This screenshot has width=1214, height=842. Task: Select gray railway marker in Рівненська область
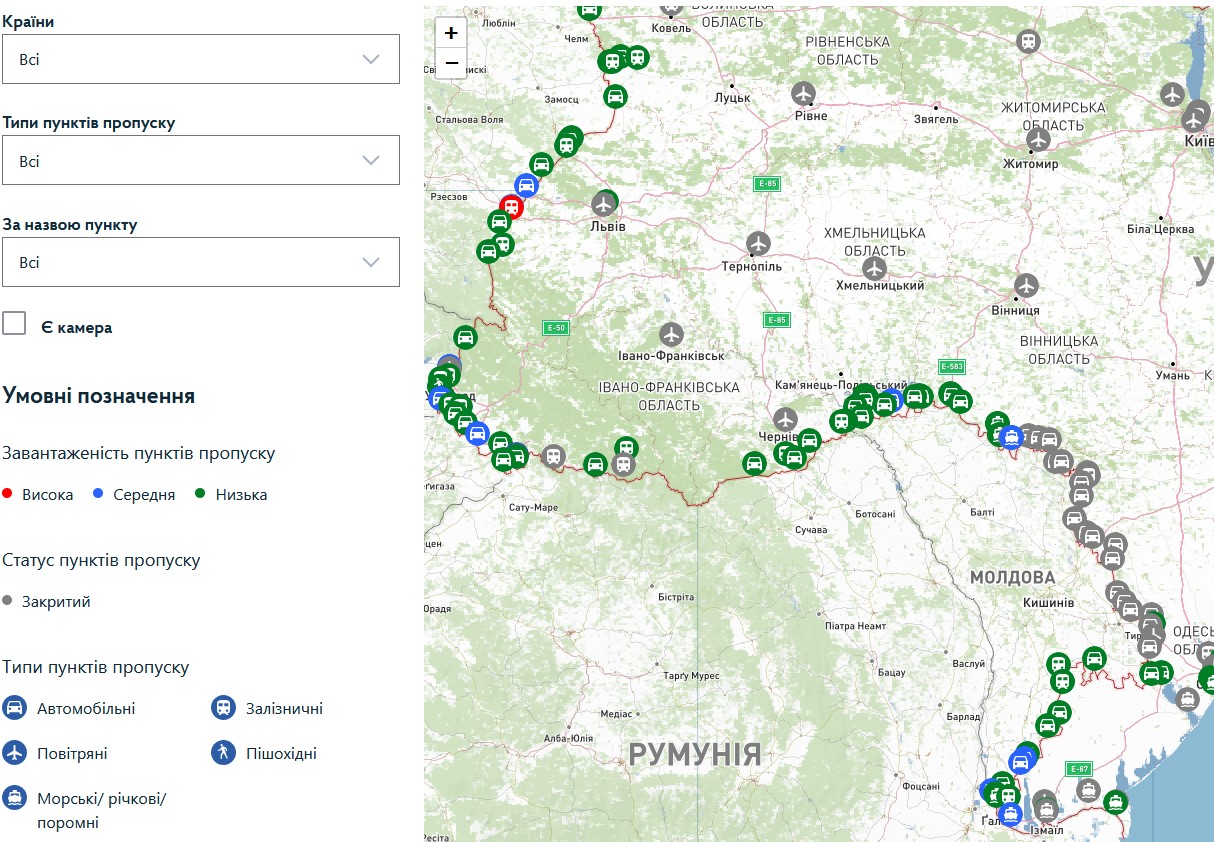click(x=1028, y=41)
